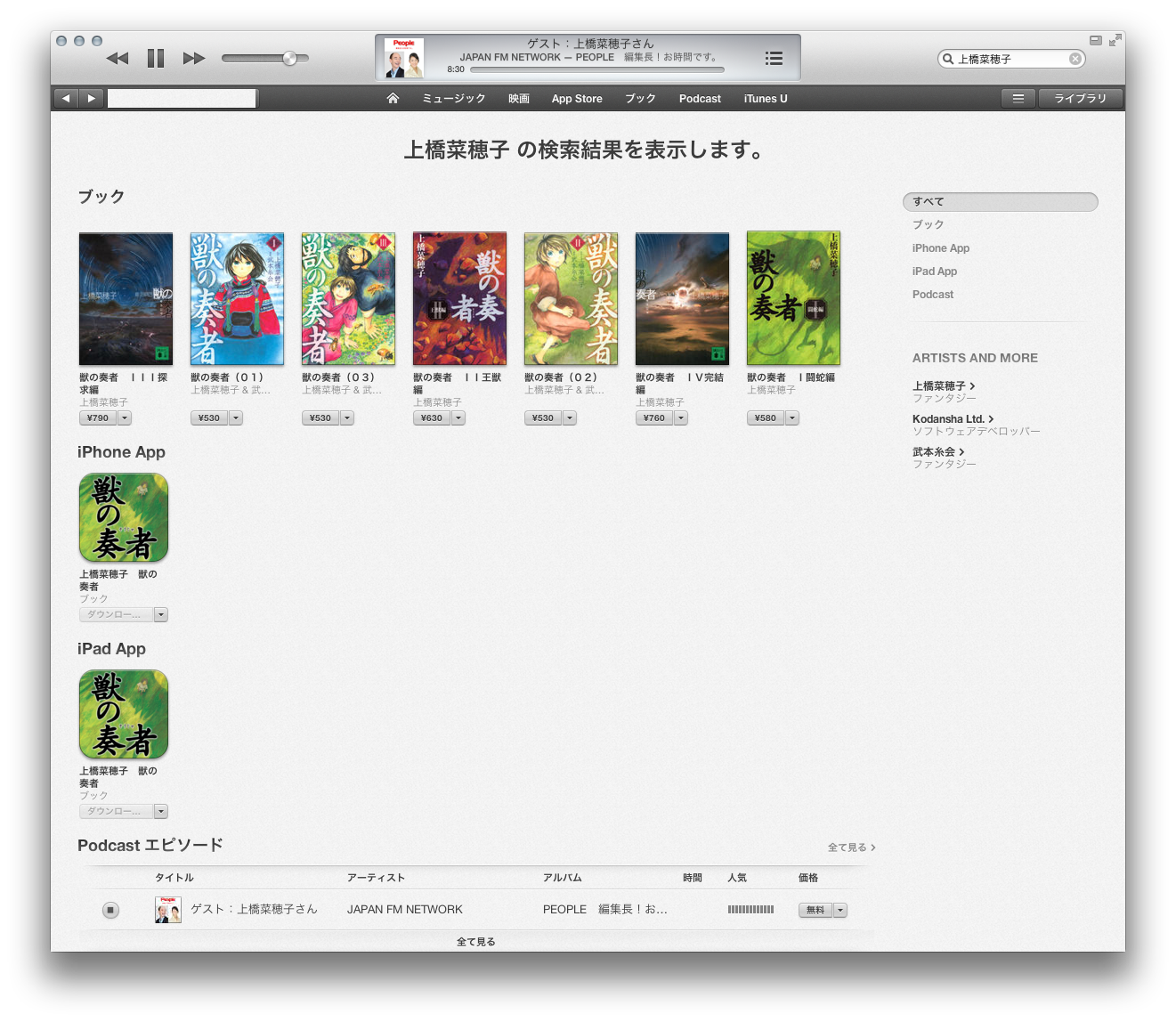The width and height of the screenshot is (1176, 1022).
Task: Open 獣の奏者 (02) book cover
Action: [571, 299]
